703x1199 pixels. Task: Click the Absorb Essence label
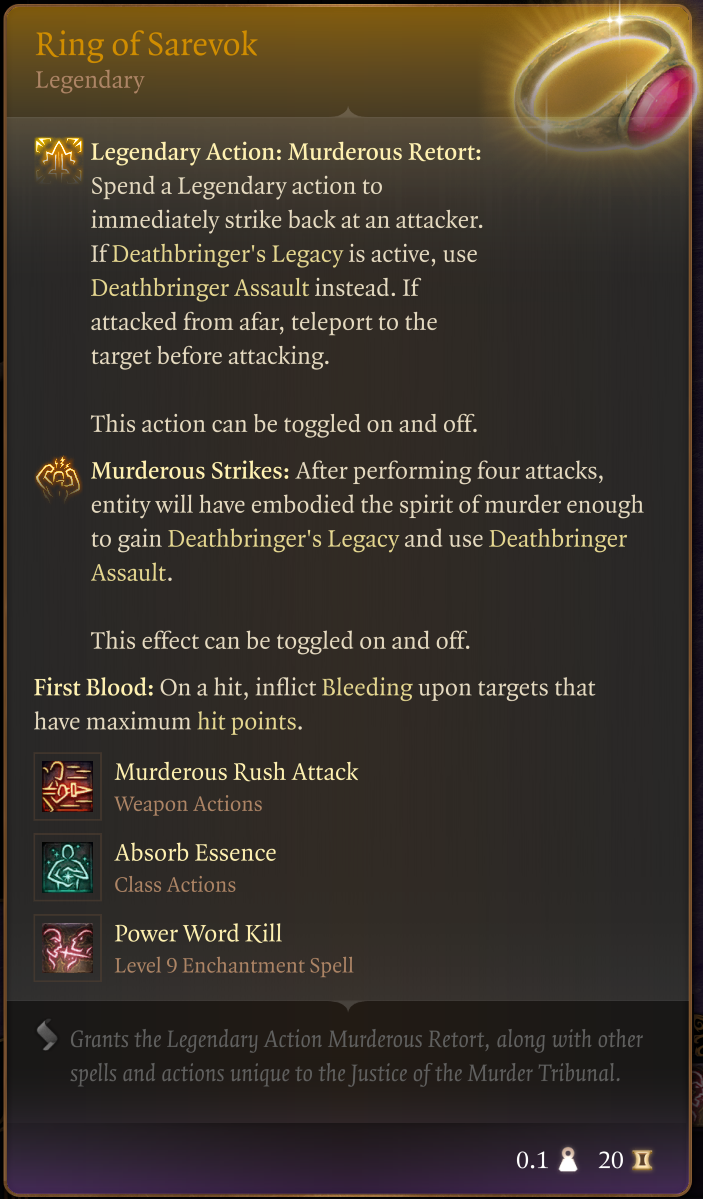195,853
